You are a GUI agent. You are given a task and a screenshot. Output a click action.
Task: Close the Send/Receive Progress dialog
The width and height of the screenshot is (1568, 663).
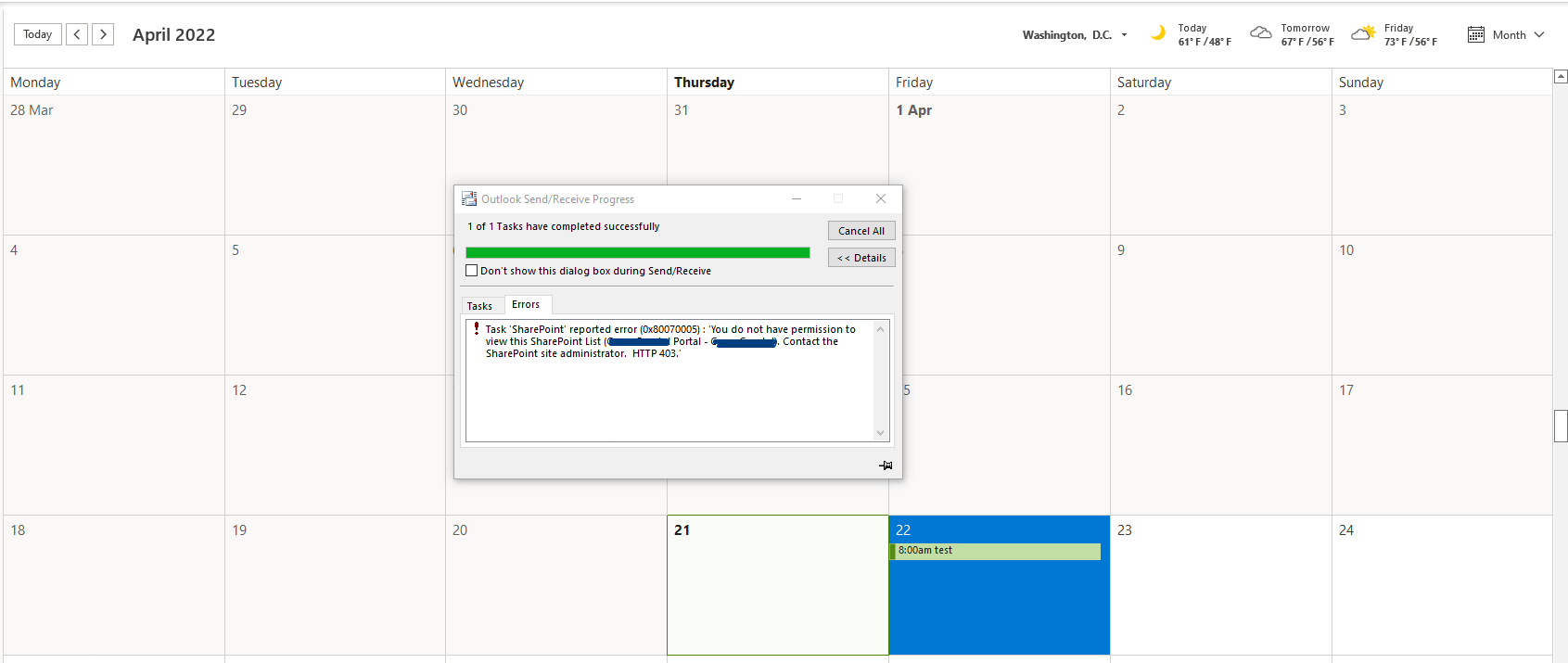[x=881, y=198]
